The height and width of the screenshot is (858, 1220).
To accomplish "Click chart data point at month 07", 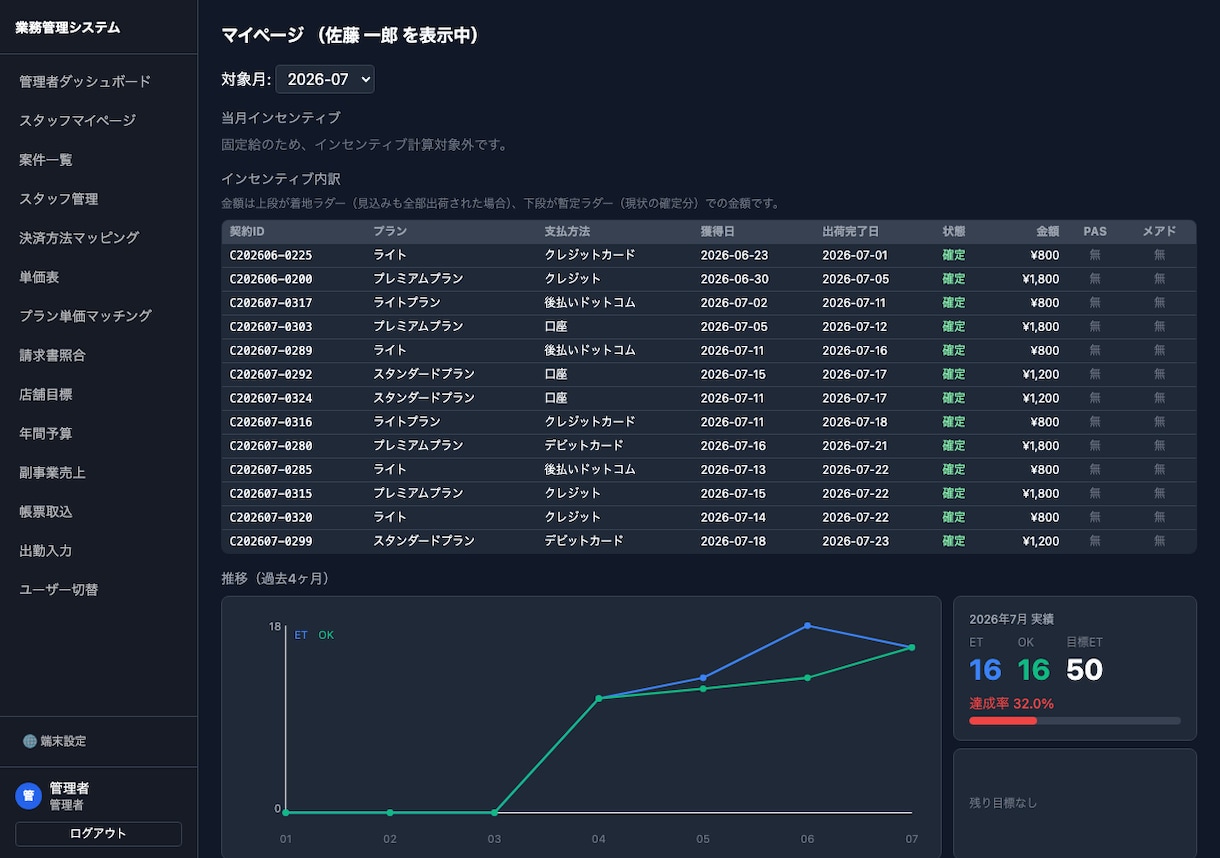I will coord(911,647).
